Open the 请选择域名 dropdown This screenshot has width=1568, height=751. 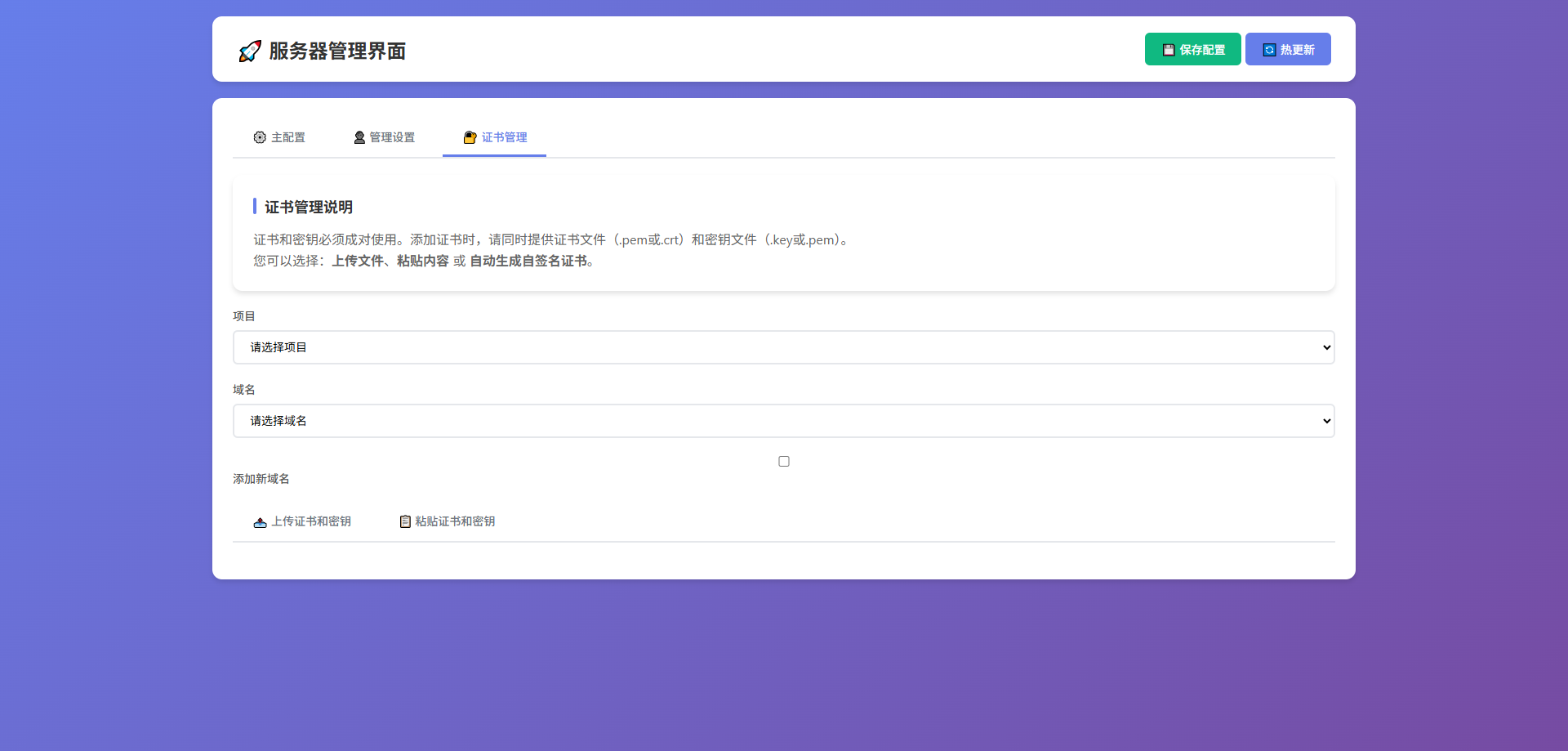coord(782,421)
